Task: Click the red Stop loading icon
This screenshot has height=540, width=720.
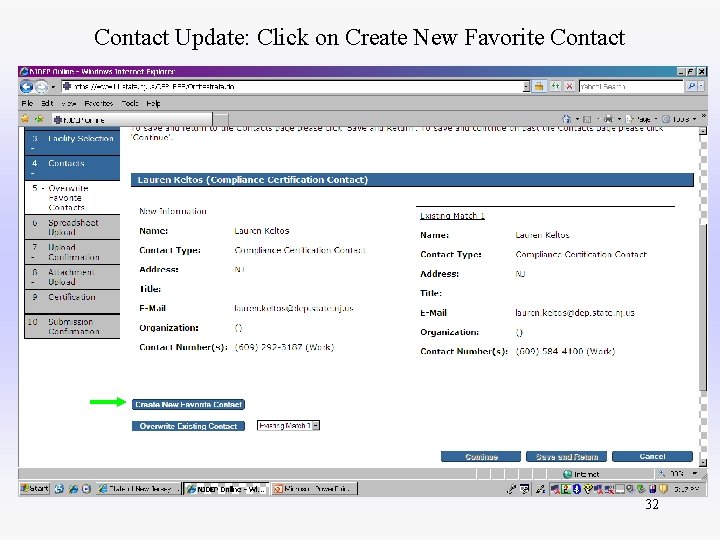Action: pyautogui.click(x=569, y=86)
